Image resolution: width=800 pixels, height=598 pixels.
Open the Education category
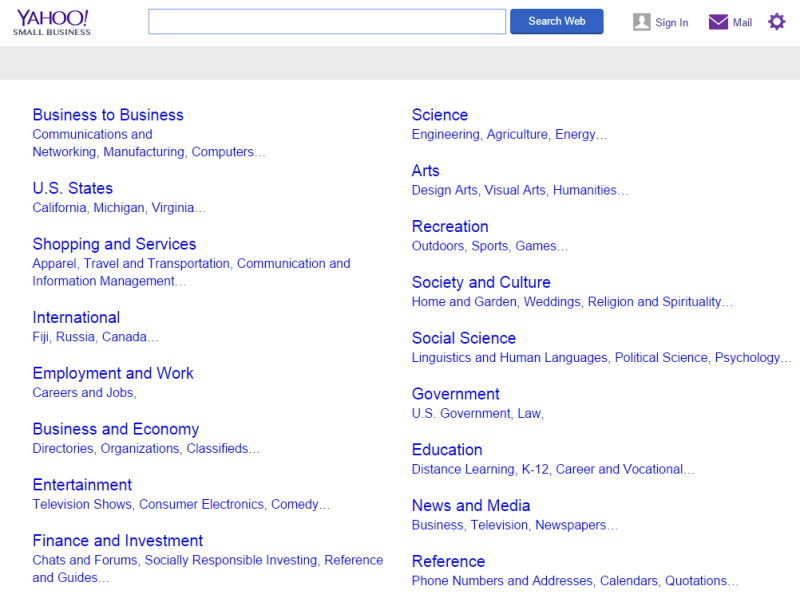[447, 450]
